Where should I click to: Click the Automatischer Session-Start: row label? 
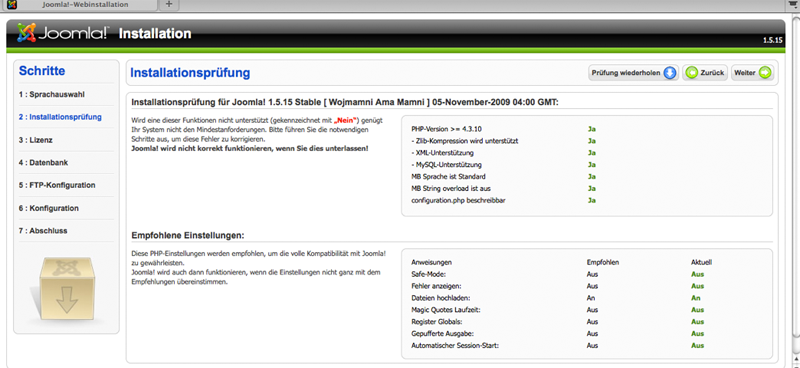(455, 346)
